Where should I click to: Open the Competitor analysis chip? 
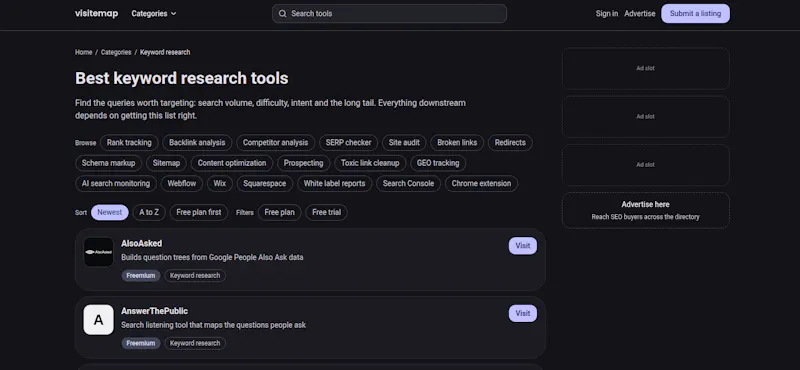pos(276,143)
